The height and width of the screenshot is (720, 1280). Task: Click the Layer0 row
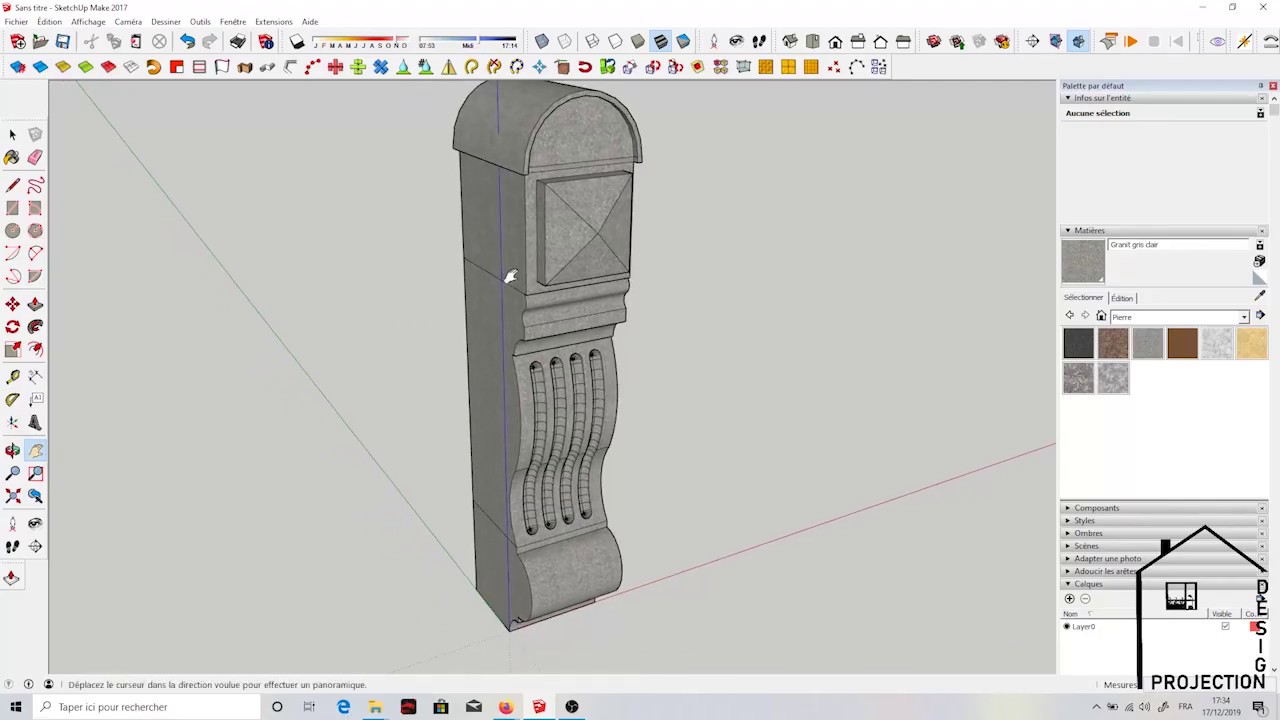point(1164,626)
